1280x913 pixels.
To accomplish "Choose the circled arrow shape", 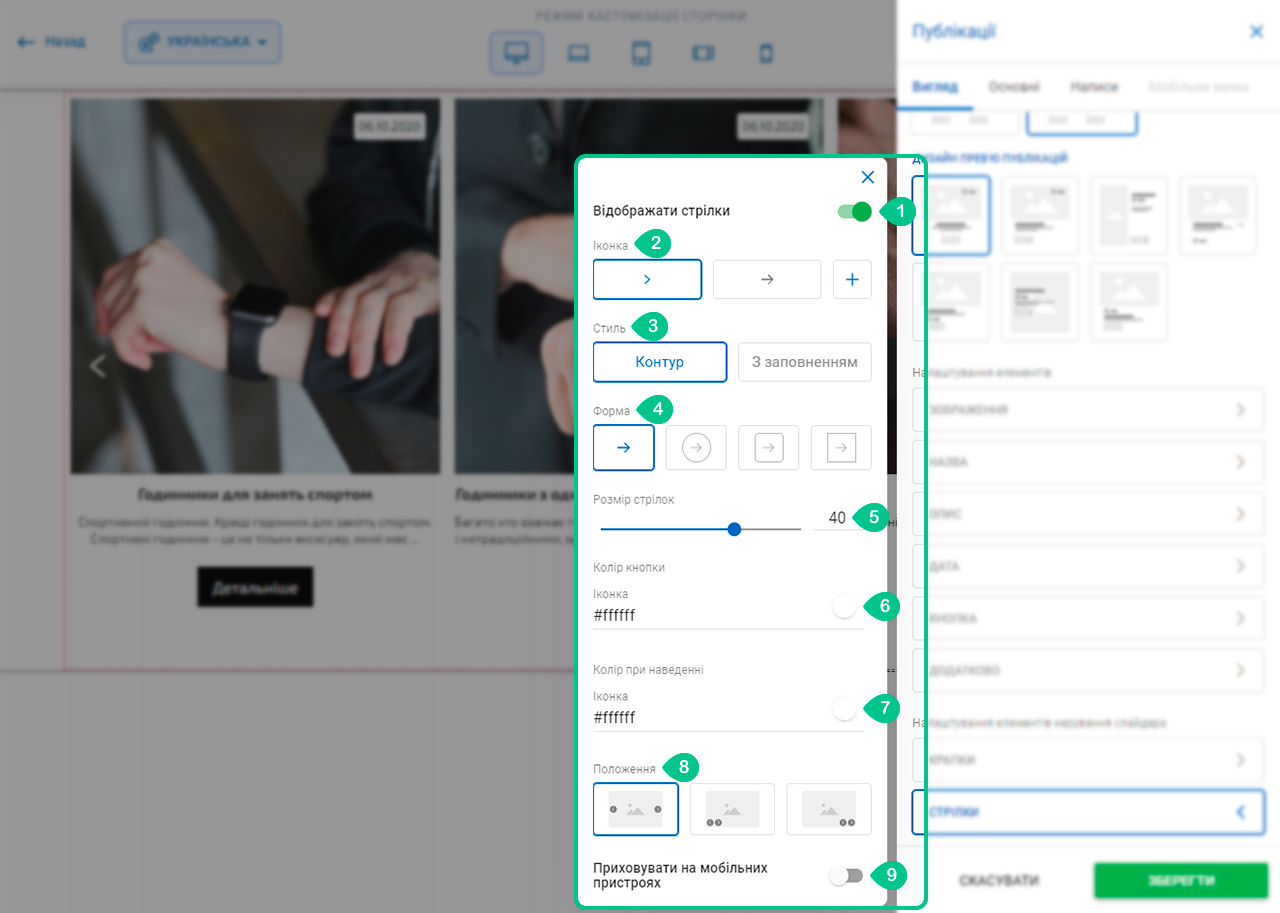I will [x=696, y=448].
